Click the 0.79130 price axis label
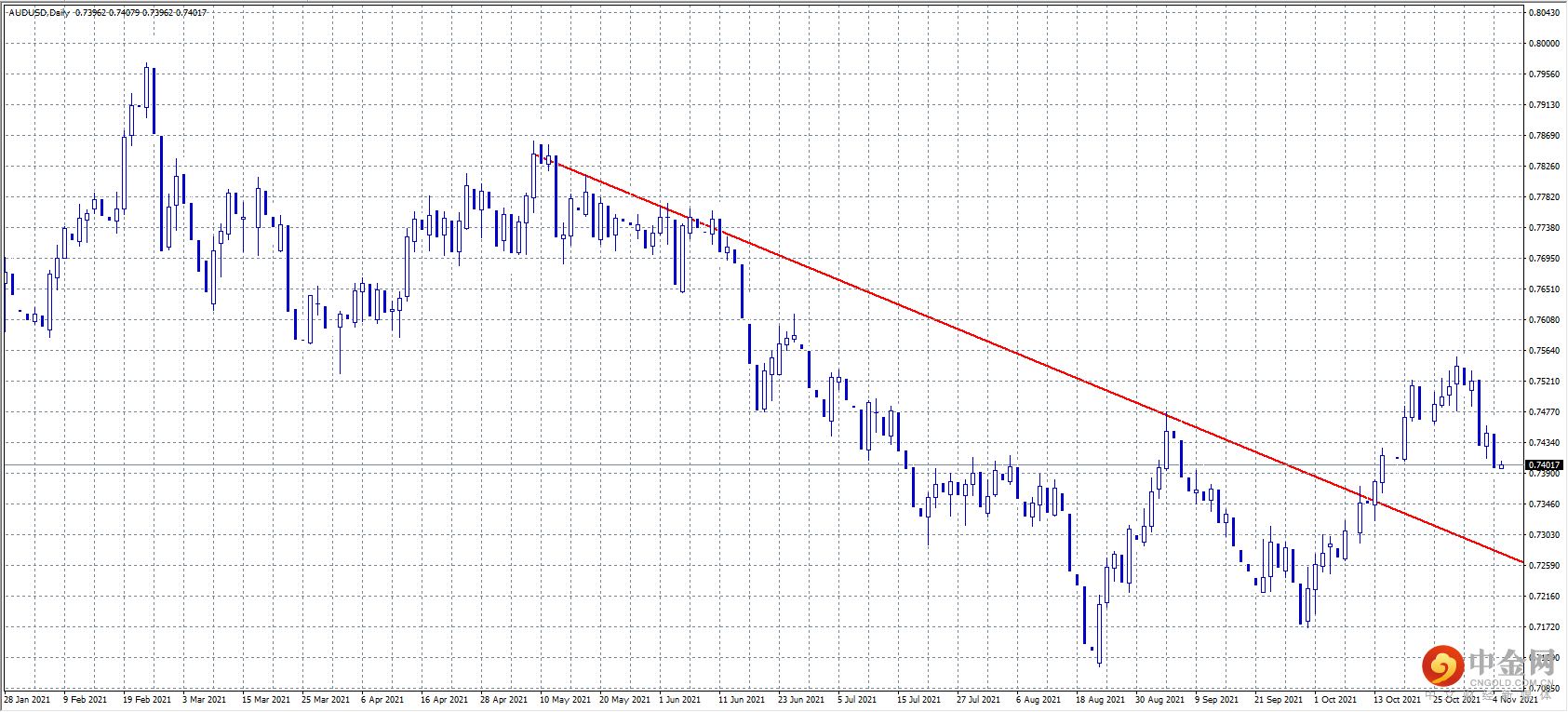 (1545, 105)
